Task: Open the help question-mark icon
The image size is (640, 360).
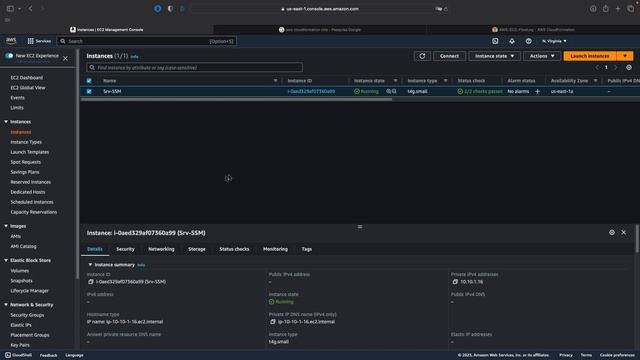Action: [x=528, y=41]
